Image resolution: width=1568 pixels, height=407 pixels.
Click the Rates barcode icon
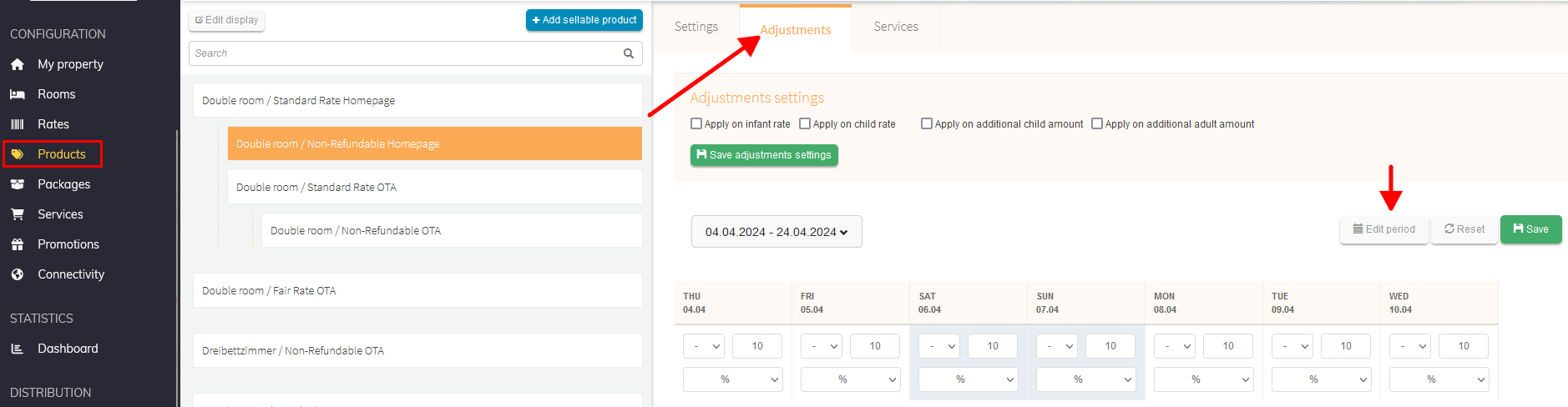point(18,124)
